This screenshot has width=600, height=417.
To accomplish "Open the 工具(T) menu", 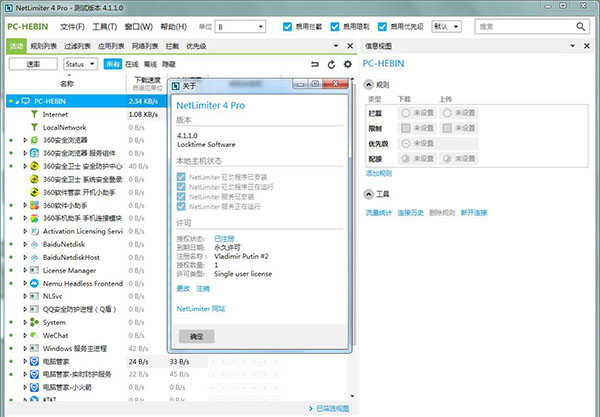I will [x=104, y=27].
